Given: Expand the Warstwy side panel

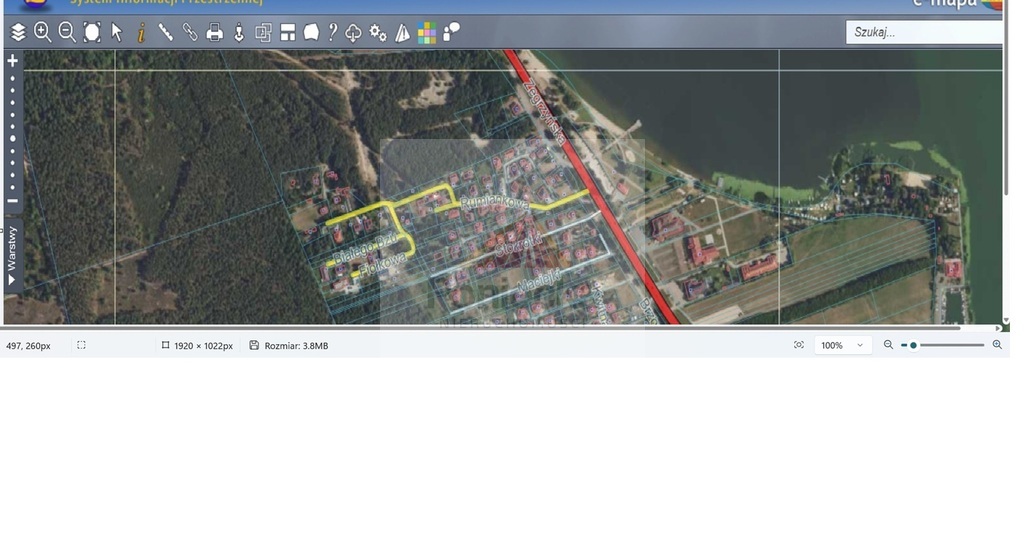Looking at the screenshot, I should pyautogui.click(x=12, y=256).
